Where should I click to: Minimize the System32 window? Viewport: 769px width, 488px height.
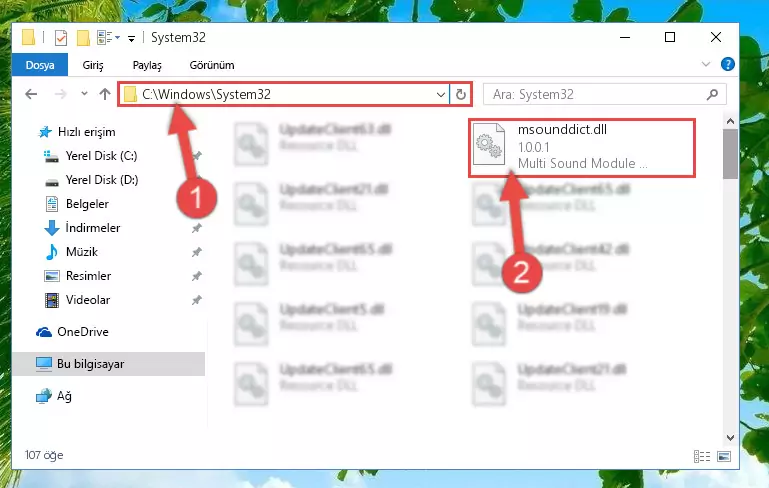(625, 37)
